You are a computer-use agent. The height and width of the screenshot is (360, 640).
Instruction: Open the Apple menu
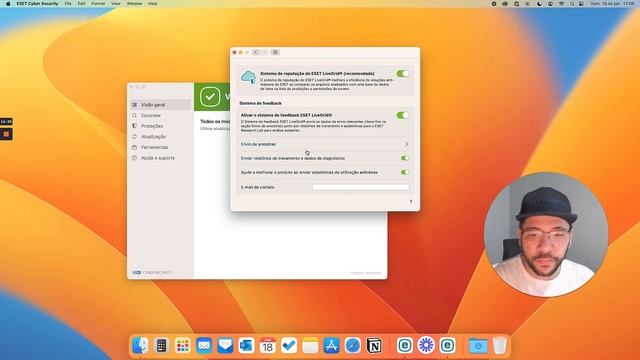pyautogui.click(x=8, y=4)
